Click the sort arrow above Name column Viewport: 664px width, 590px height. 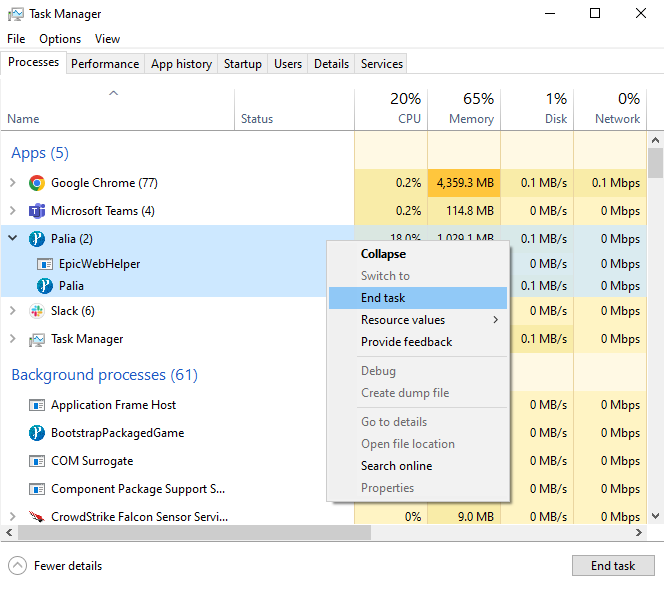coord(113,93)
